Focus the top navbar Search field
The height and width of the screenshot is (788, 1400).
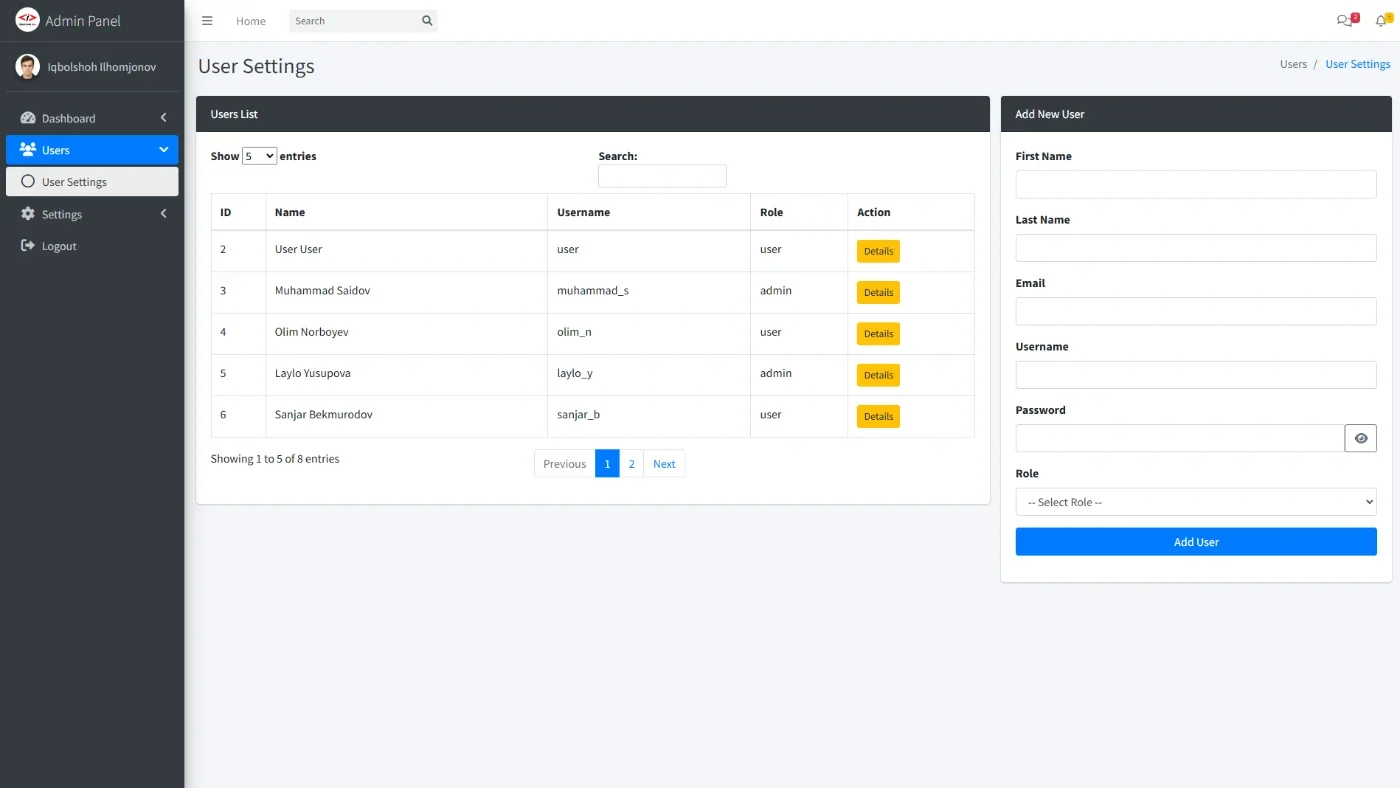pos(353,21)
